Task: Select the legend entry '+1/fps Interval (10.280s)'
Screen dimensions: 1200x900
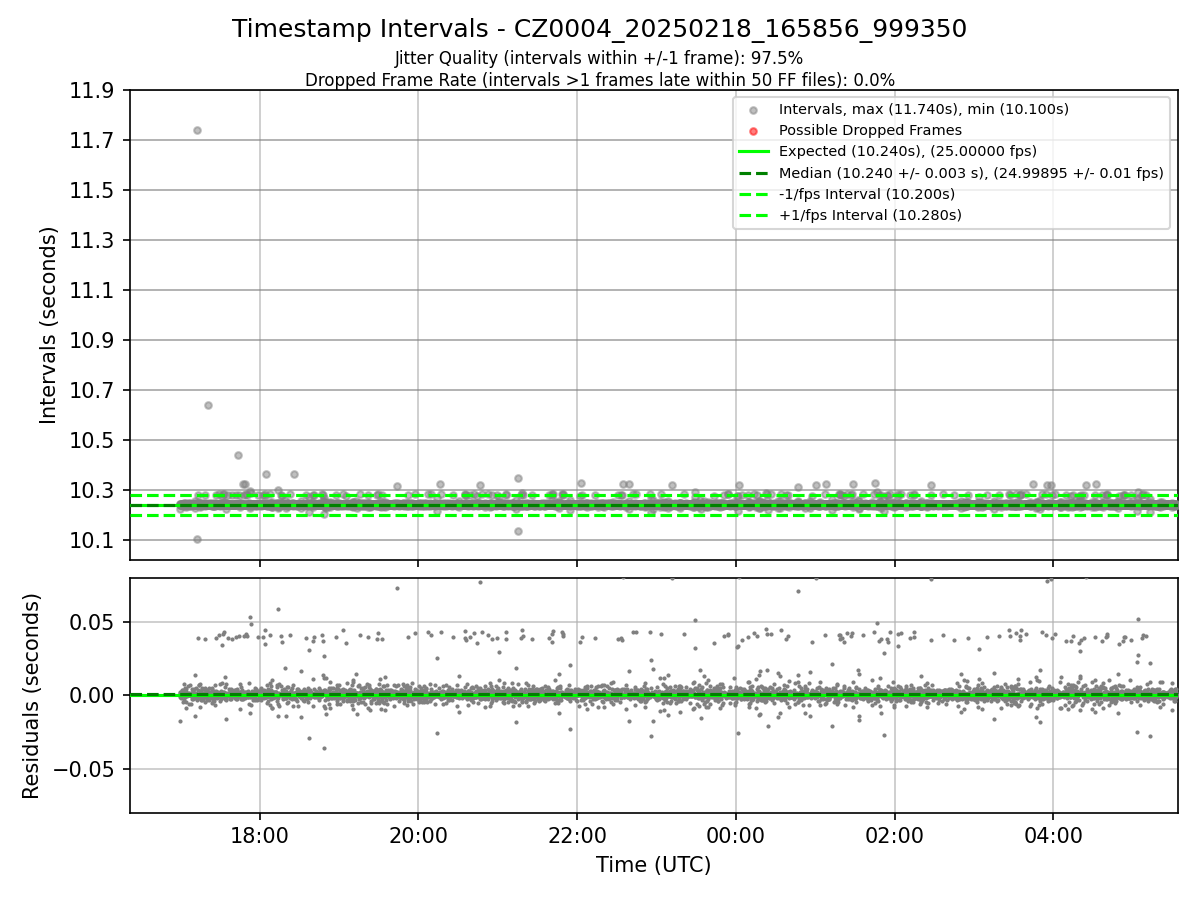Action: pos(870,215)
